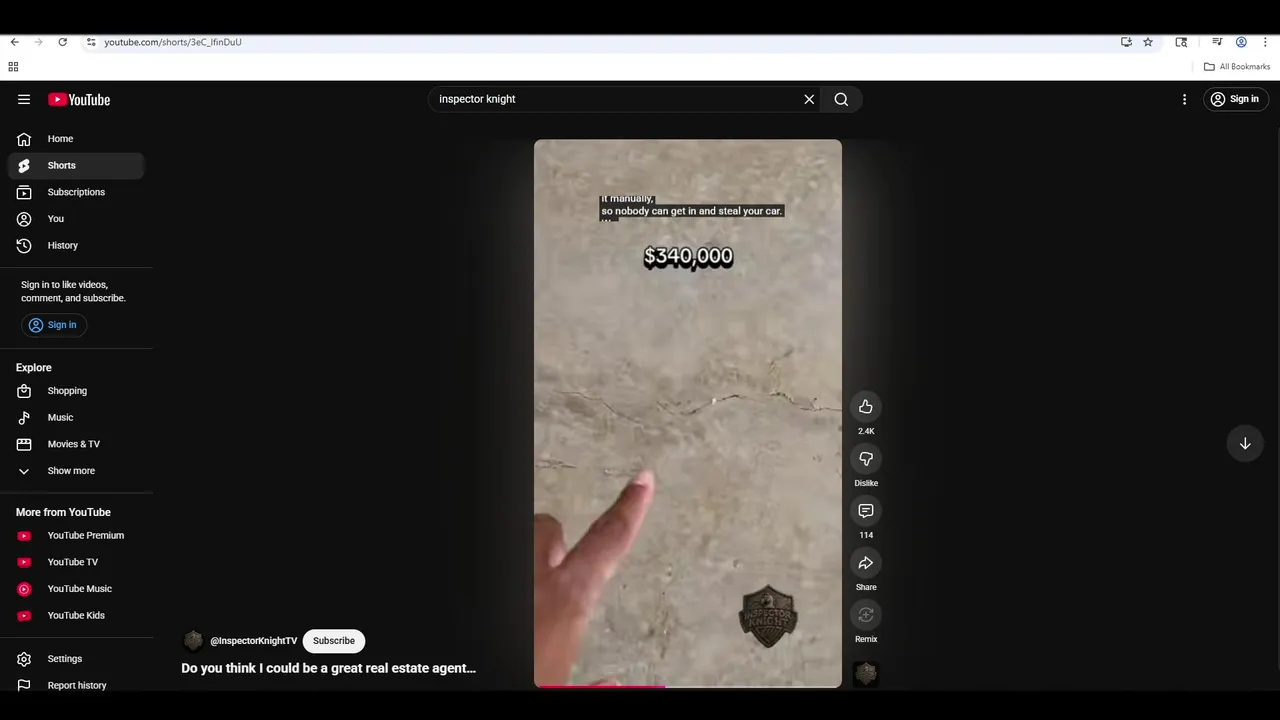
Task: Click the install app icon in address bar
Action: click(1126, 42)
